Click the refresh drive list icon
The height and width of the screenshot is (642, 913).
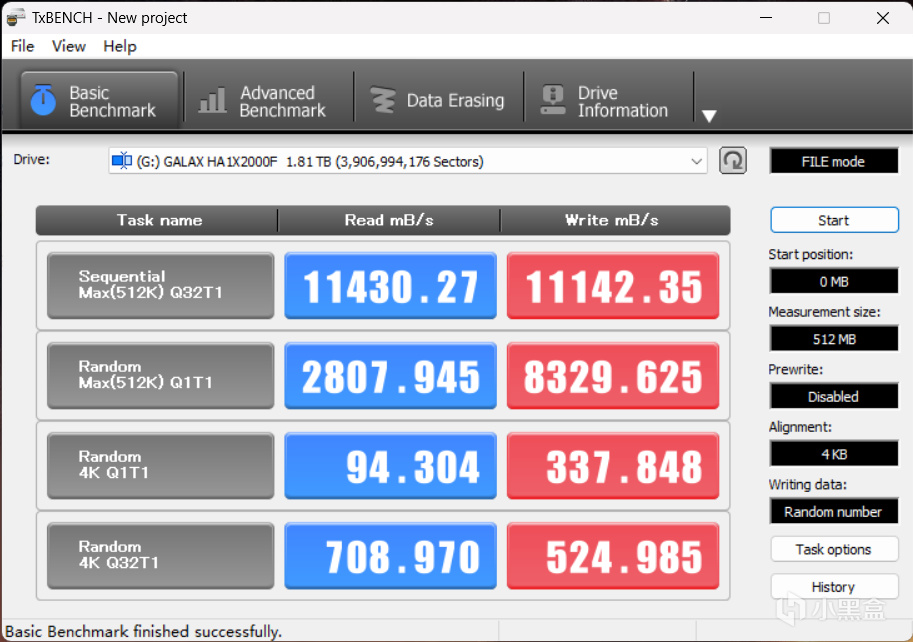pos(732,161)
